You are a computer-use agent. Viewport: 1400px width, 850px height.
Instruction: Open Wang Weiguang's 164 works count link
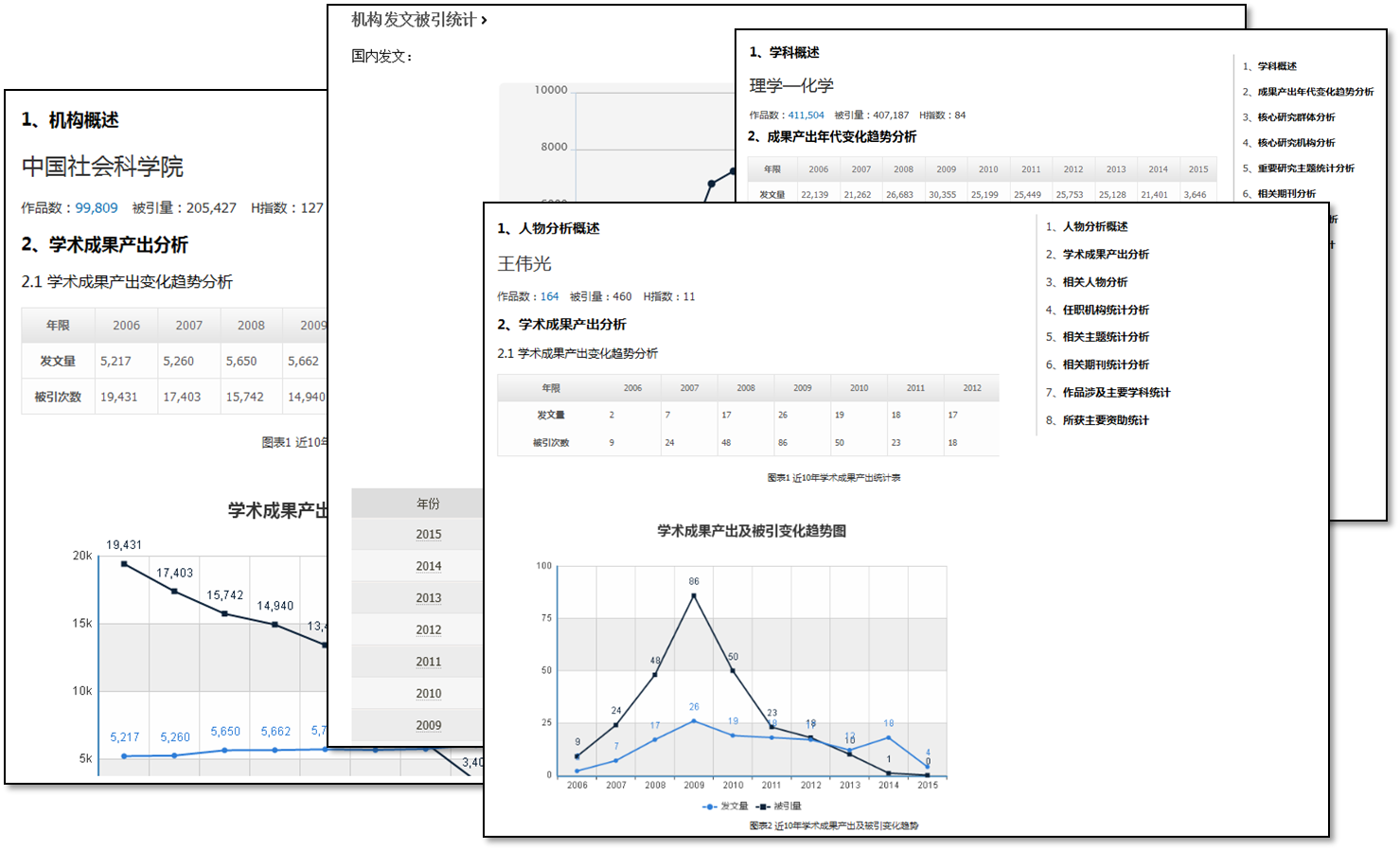coord(550,296)
